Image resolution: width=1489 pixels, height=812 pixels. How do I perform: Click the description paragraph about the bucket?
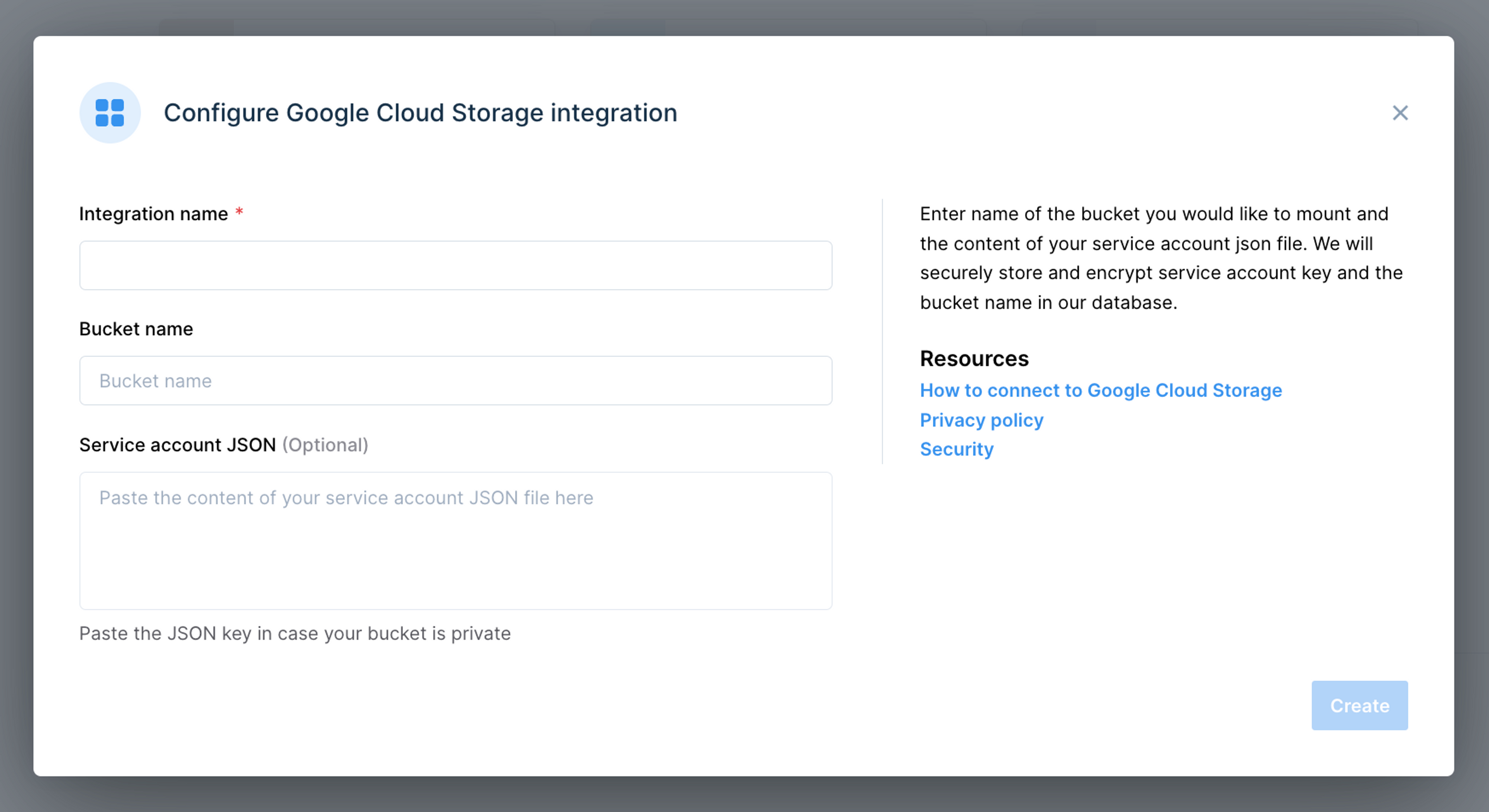(1161, 258)
